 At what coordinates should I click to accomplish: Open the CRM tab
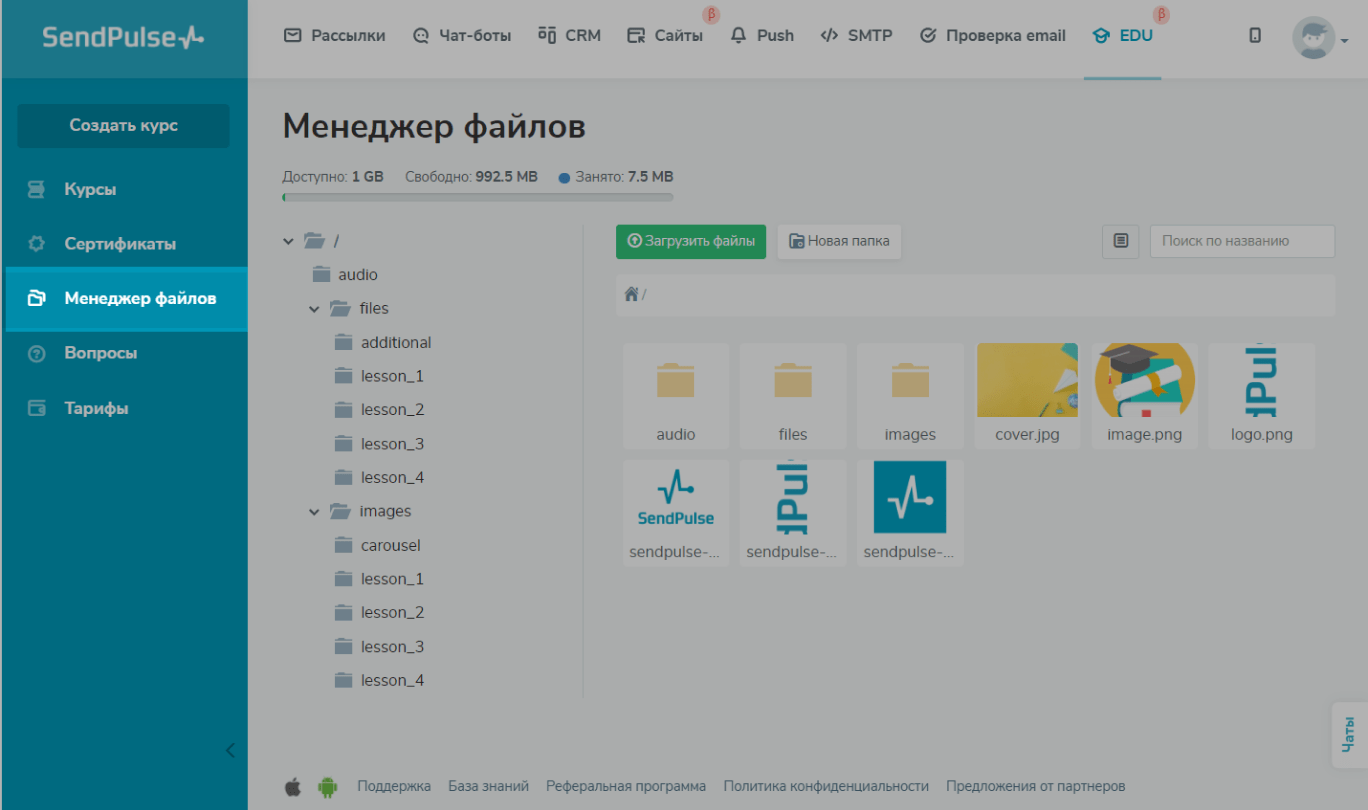pyautogui.click(x=570, y=36)
